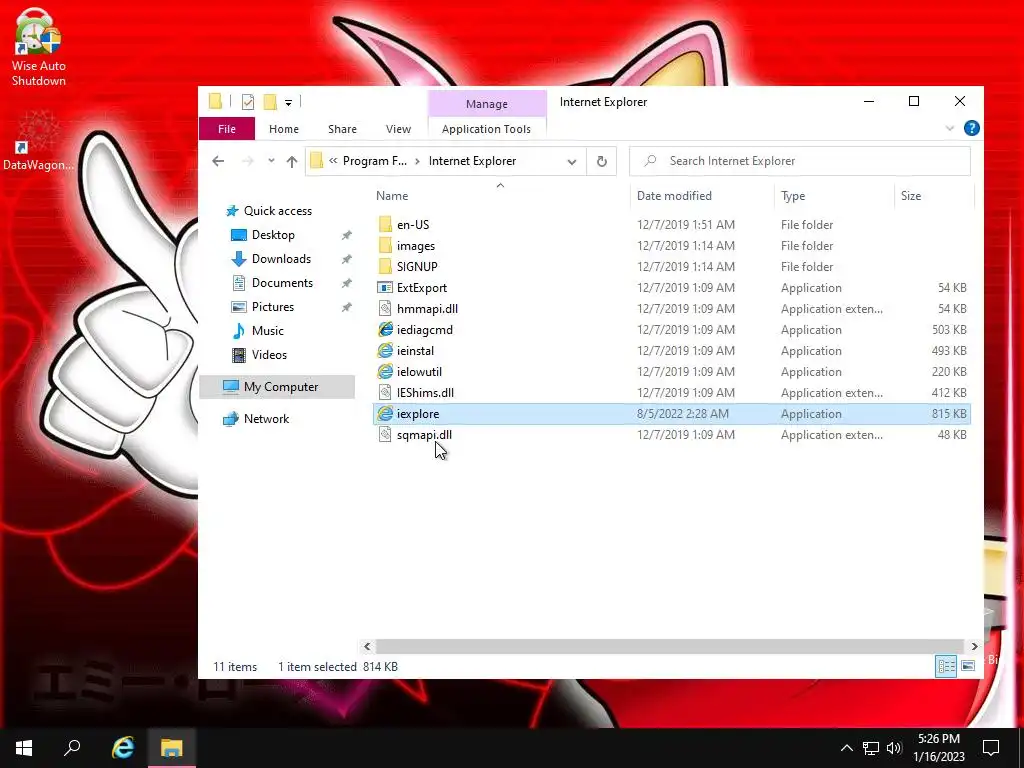The image size is (1024, 768).
Task: Open the Wise Auto Shutdown desktop shortcut
Action: coord(38,47)
